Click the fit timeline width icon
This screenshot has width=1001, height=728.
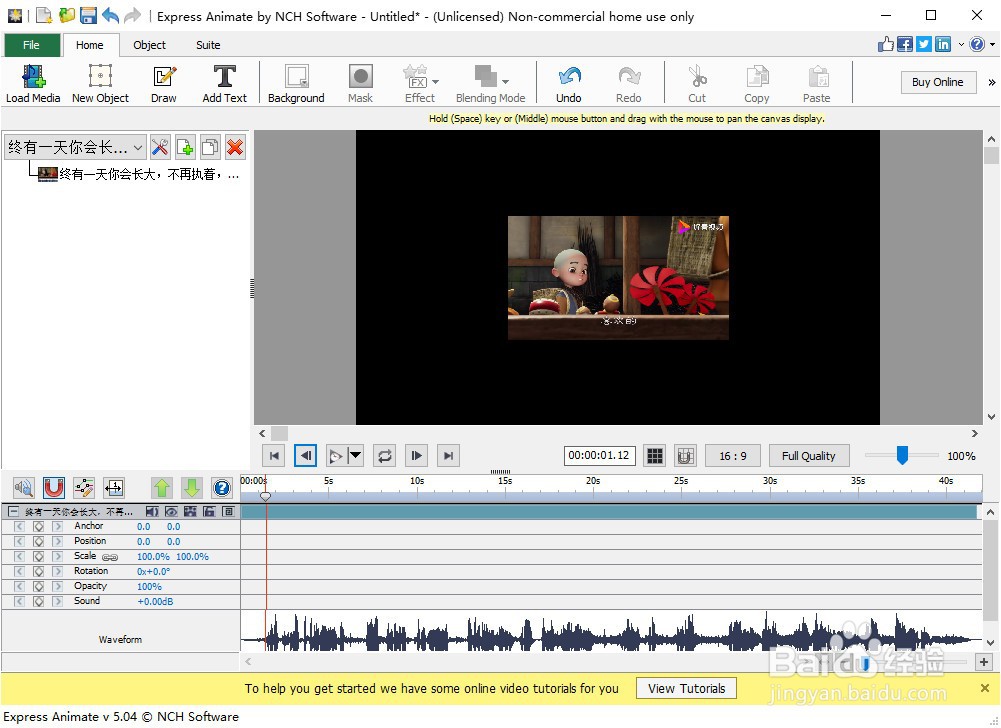[x=114, y=488]
